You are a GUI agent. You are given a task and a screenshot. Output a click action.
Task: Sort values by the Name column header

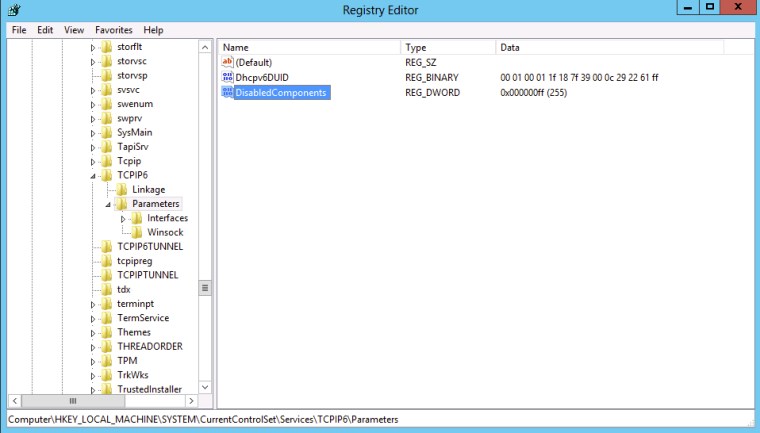[309, 48]
